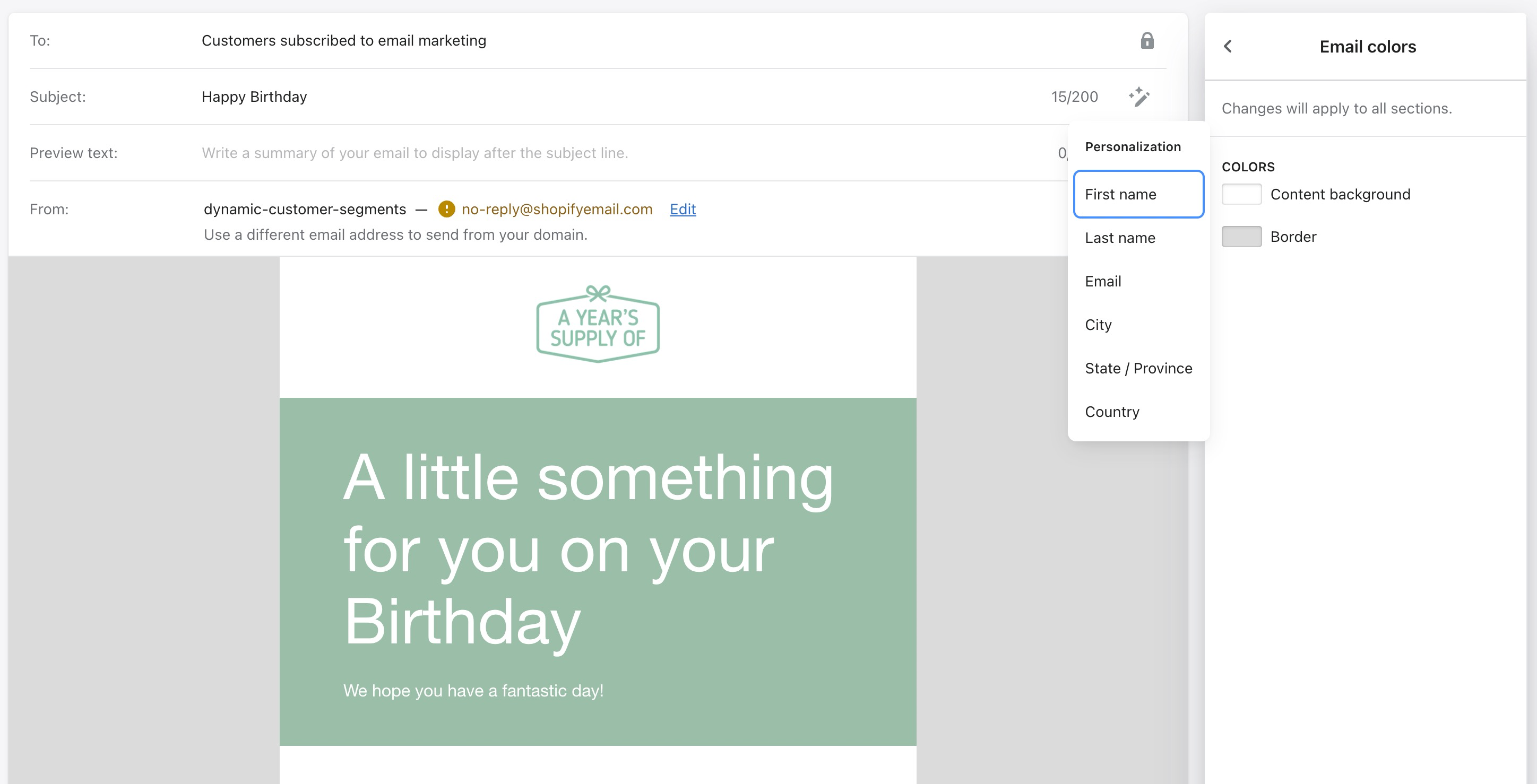
Task: Click the no-reply@shopifyemail.com address
Action: click(x=556, y=210)
